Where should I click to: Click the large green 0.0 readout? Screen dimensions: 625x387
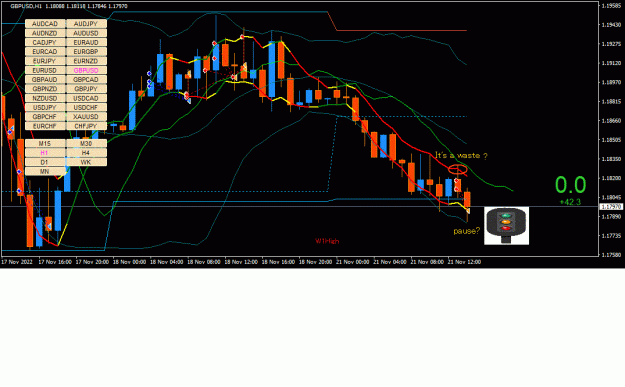570,185
